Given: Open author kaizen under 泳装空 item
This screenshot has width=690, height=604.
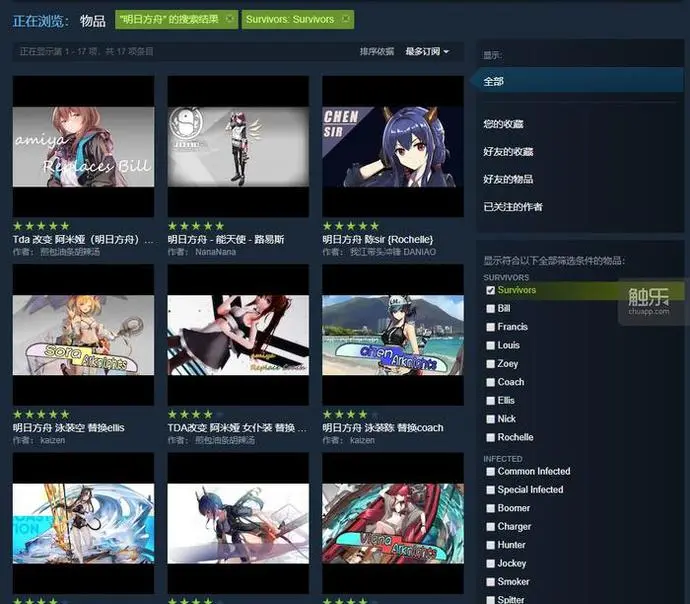Looking at the screenshot, I should pyautogui.click(x=52, y=440).
